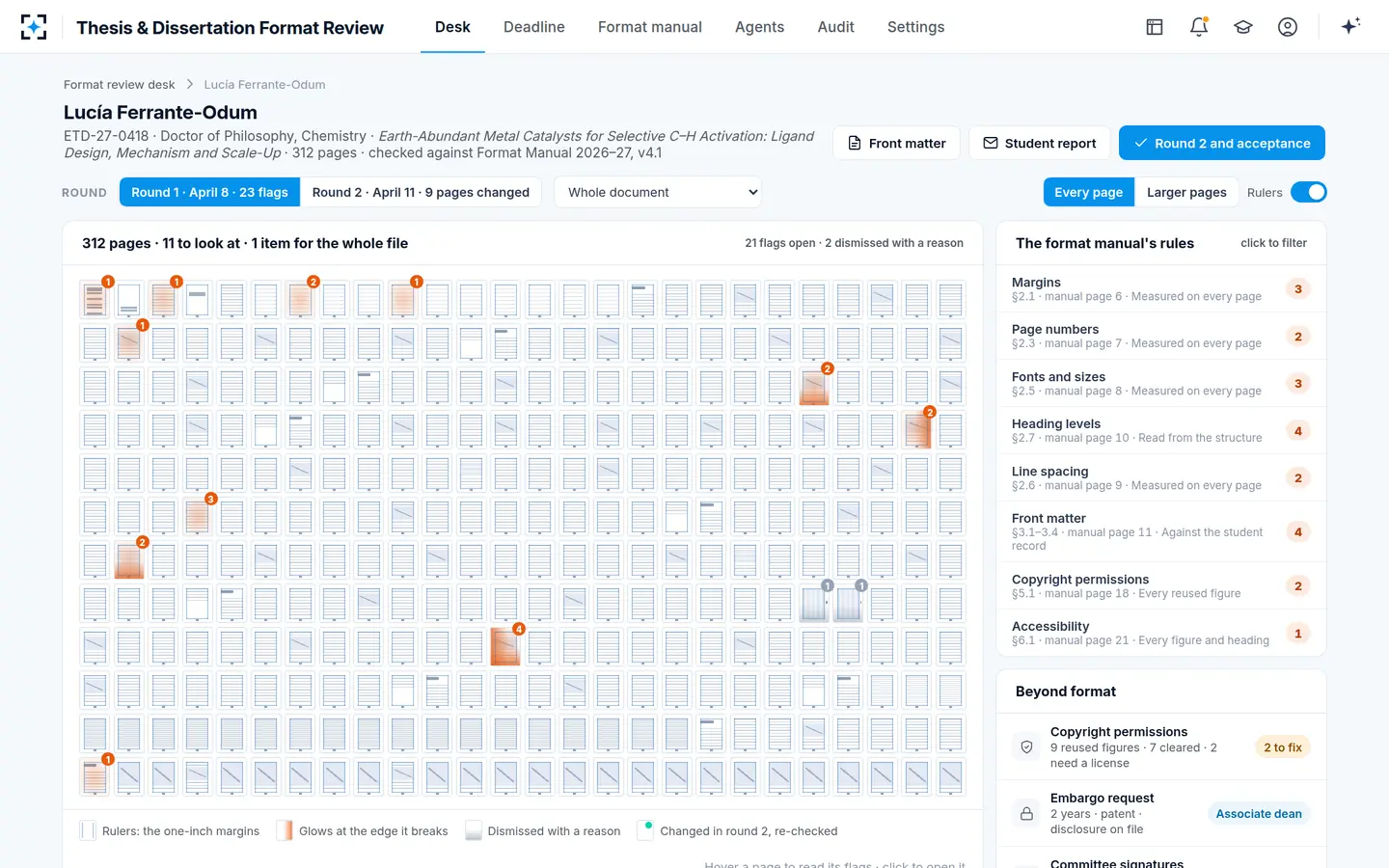The width and height of the screenshot is (1389, 868).
Task: Select Round 2 · April 11 round
Action: click(x=421, y=192)
